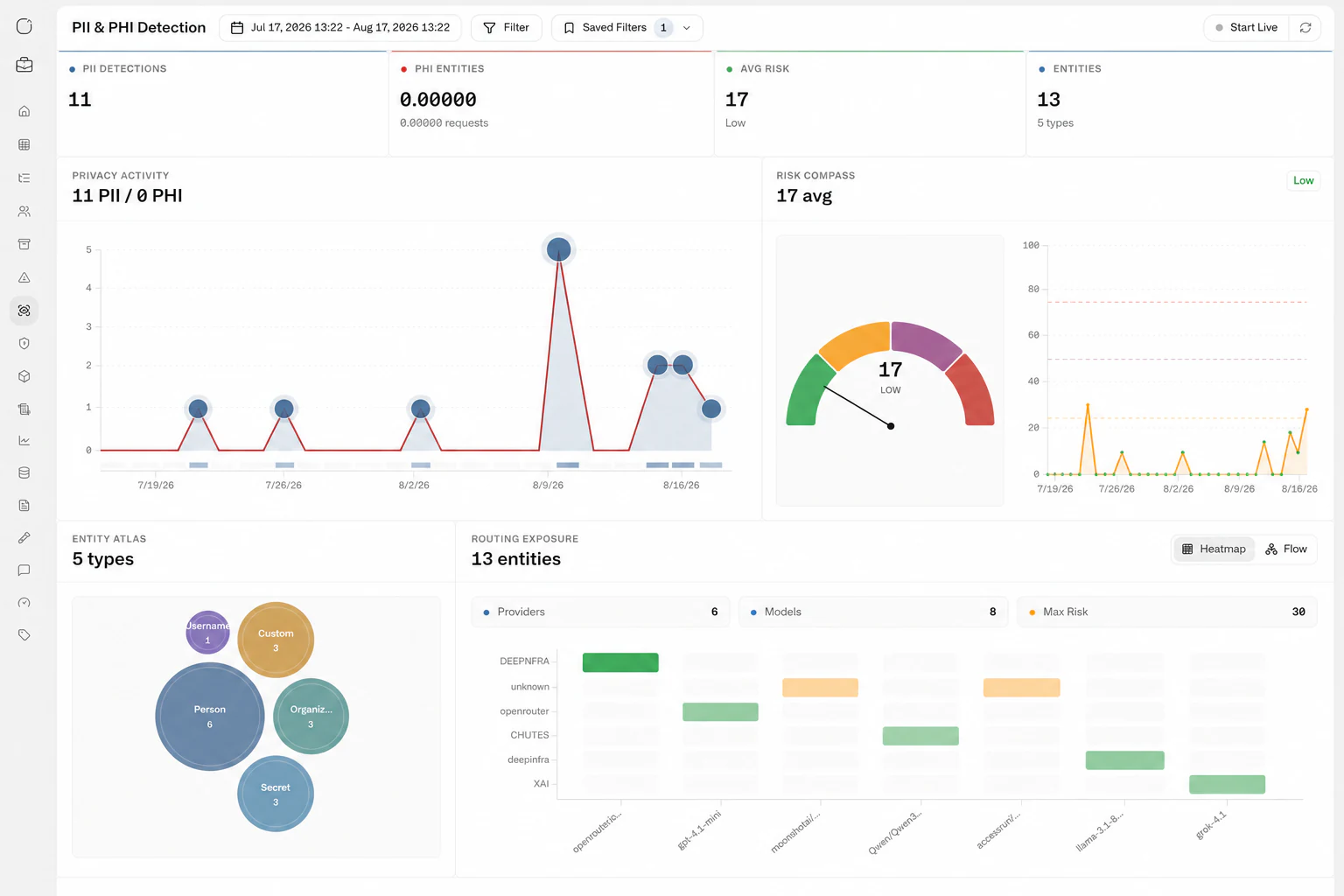The width and height of the screenshot is (1344, 896).
Task: Open the line chart analytics sidebar icon
Action: 24,441
